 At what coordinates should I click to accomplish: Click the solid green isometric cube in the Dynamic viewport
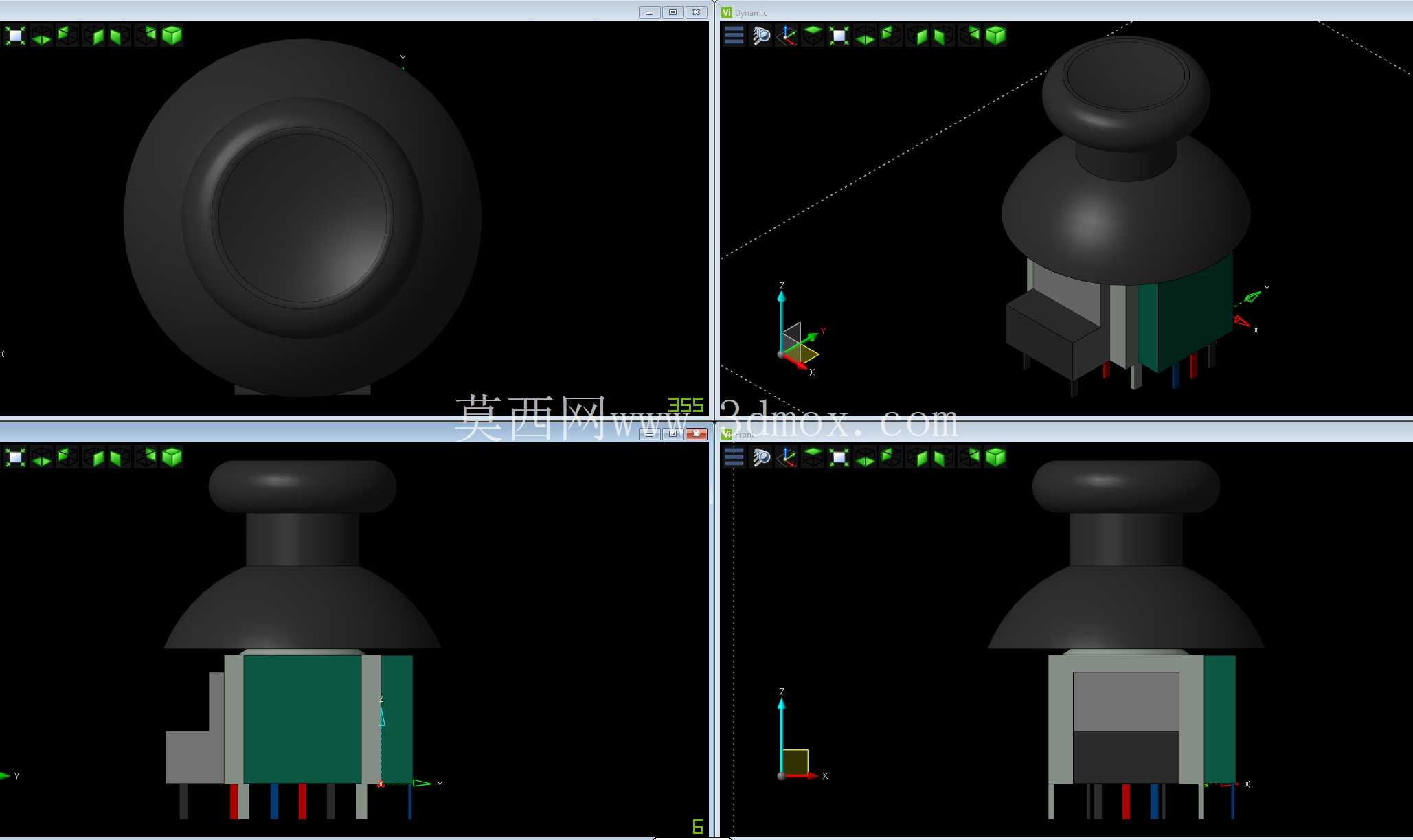click(x=995, y=36)
